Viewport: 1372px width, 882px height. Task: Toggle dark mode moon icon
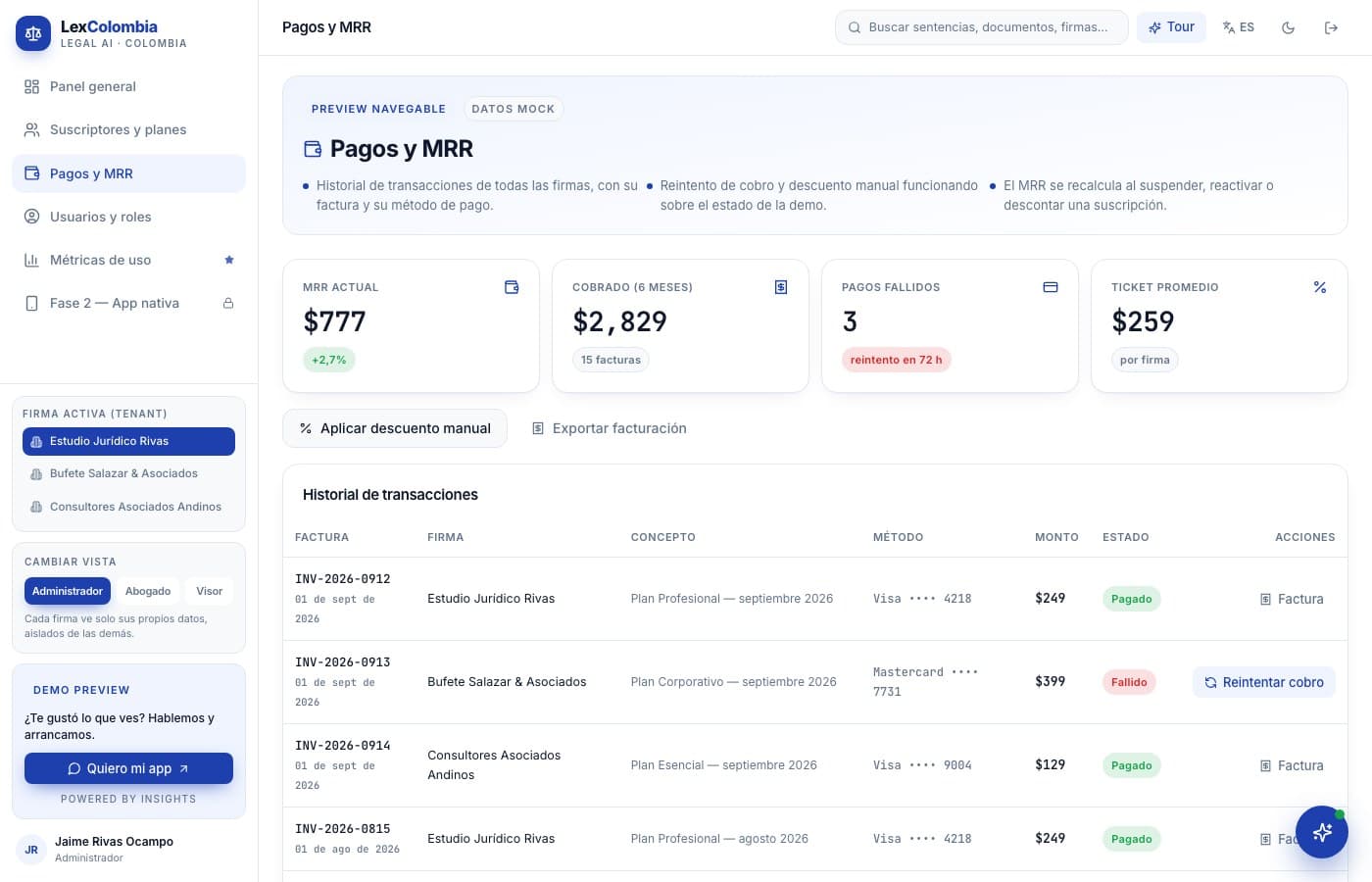click(1288, 27)
